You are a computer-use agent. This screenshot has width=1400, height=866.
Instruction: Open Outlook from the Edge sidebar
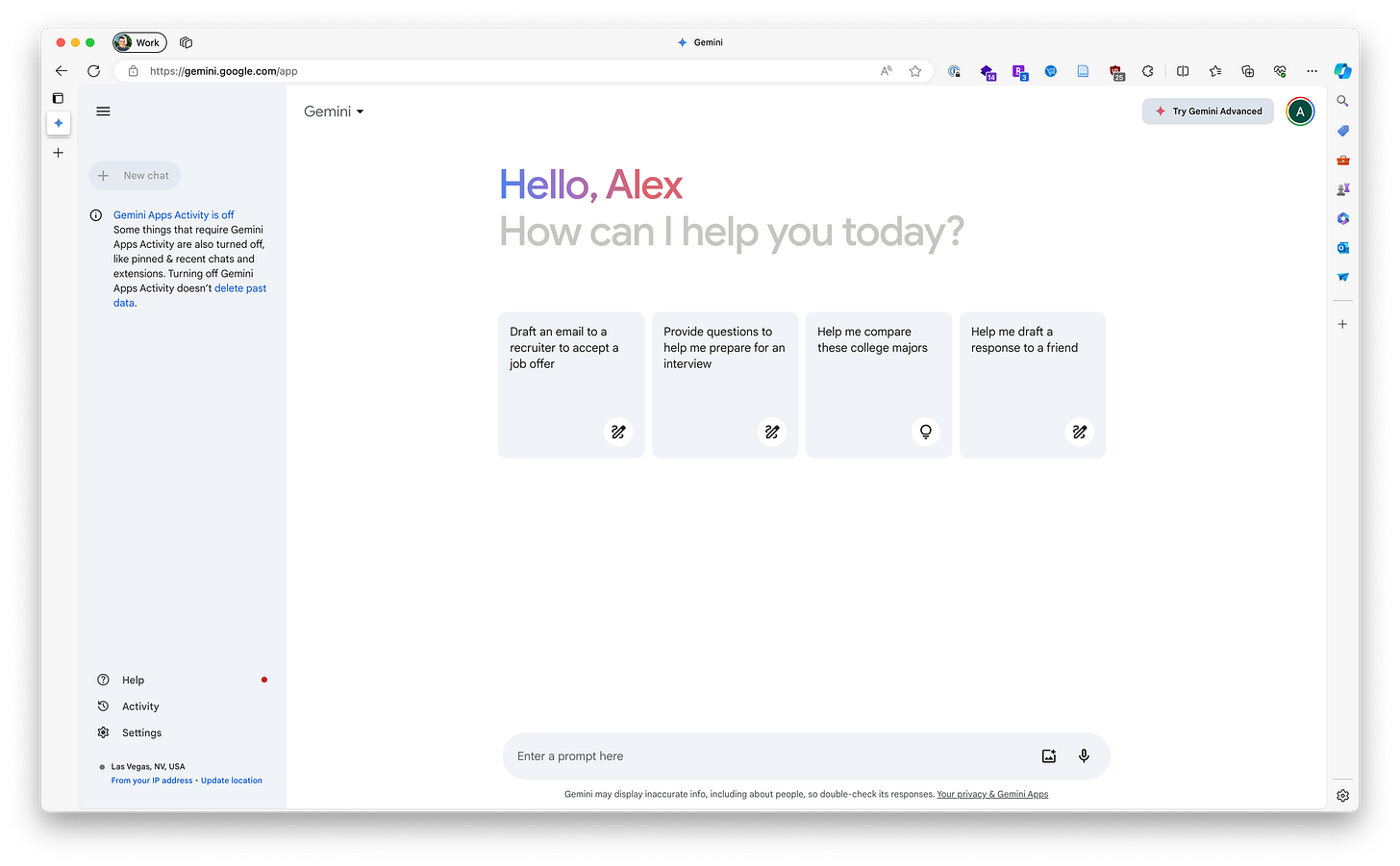[1342, 247]
